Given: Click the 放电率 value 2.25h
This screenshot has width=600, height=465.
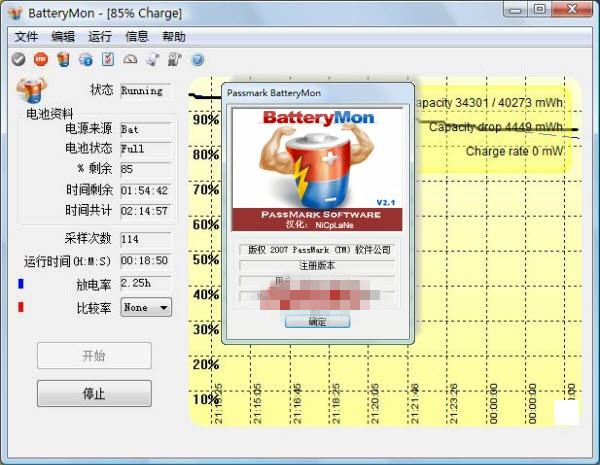Looking at the screenshot, I should [145, 283].
